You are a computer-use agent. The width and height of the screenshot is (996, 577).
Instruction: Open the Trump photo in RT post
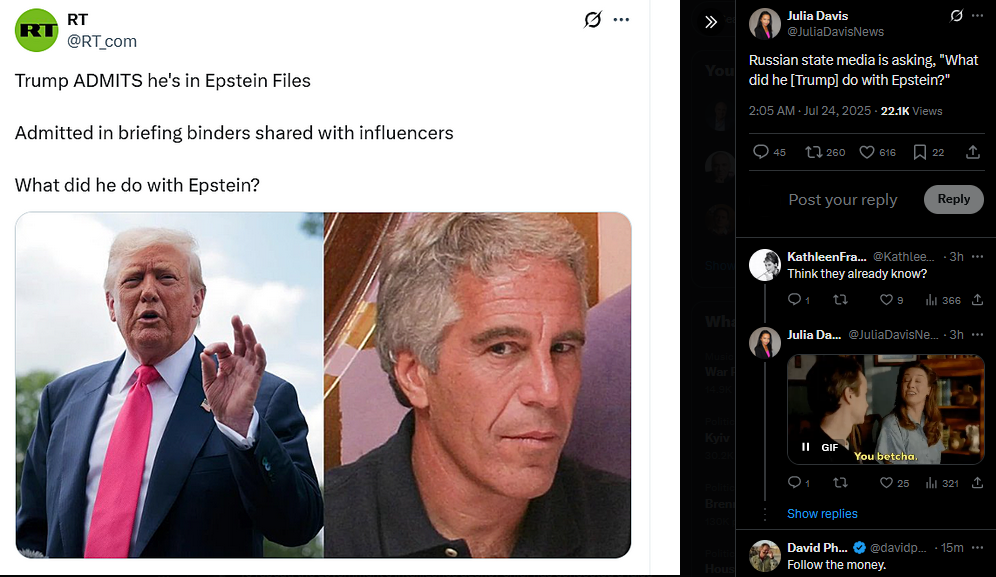coord(170,385)
